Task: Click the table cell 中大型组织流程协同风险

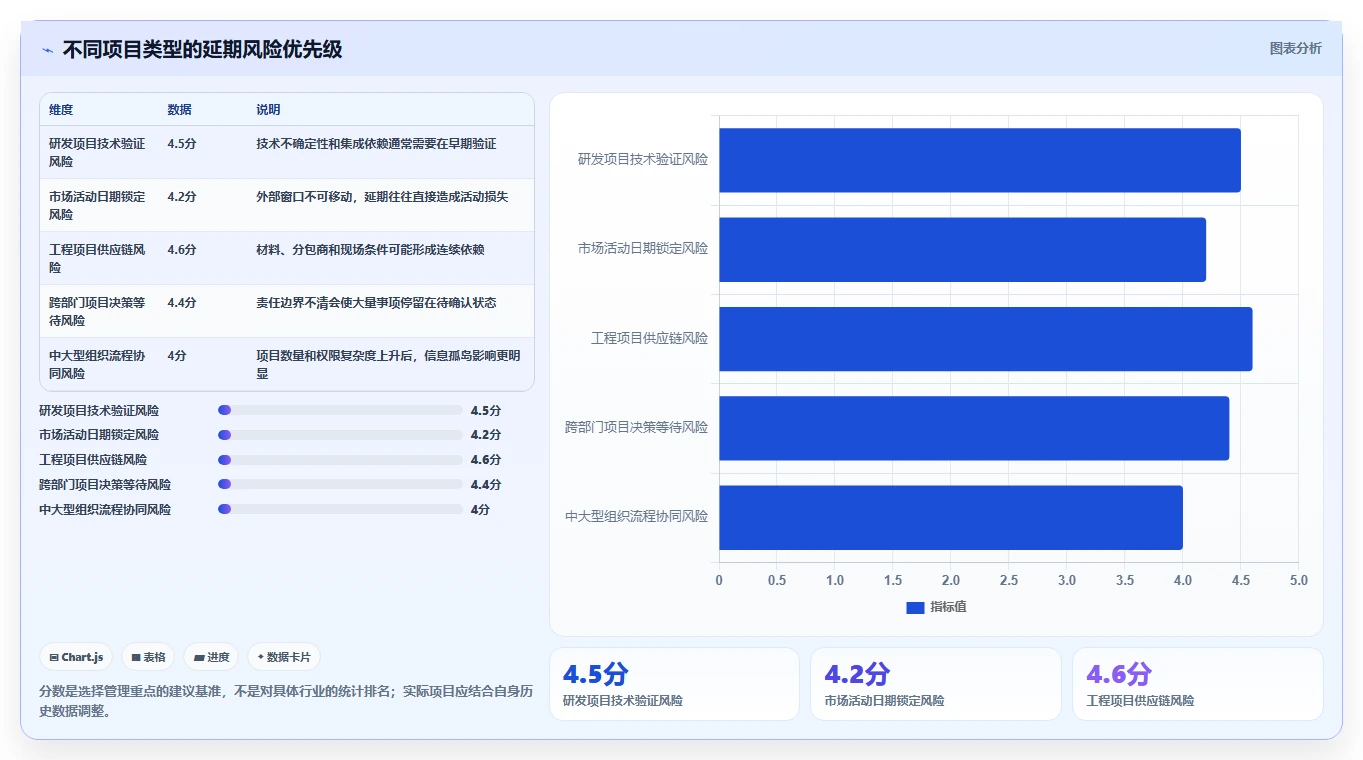Action: 97,364
